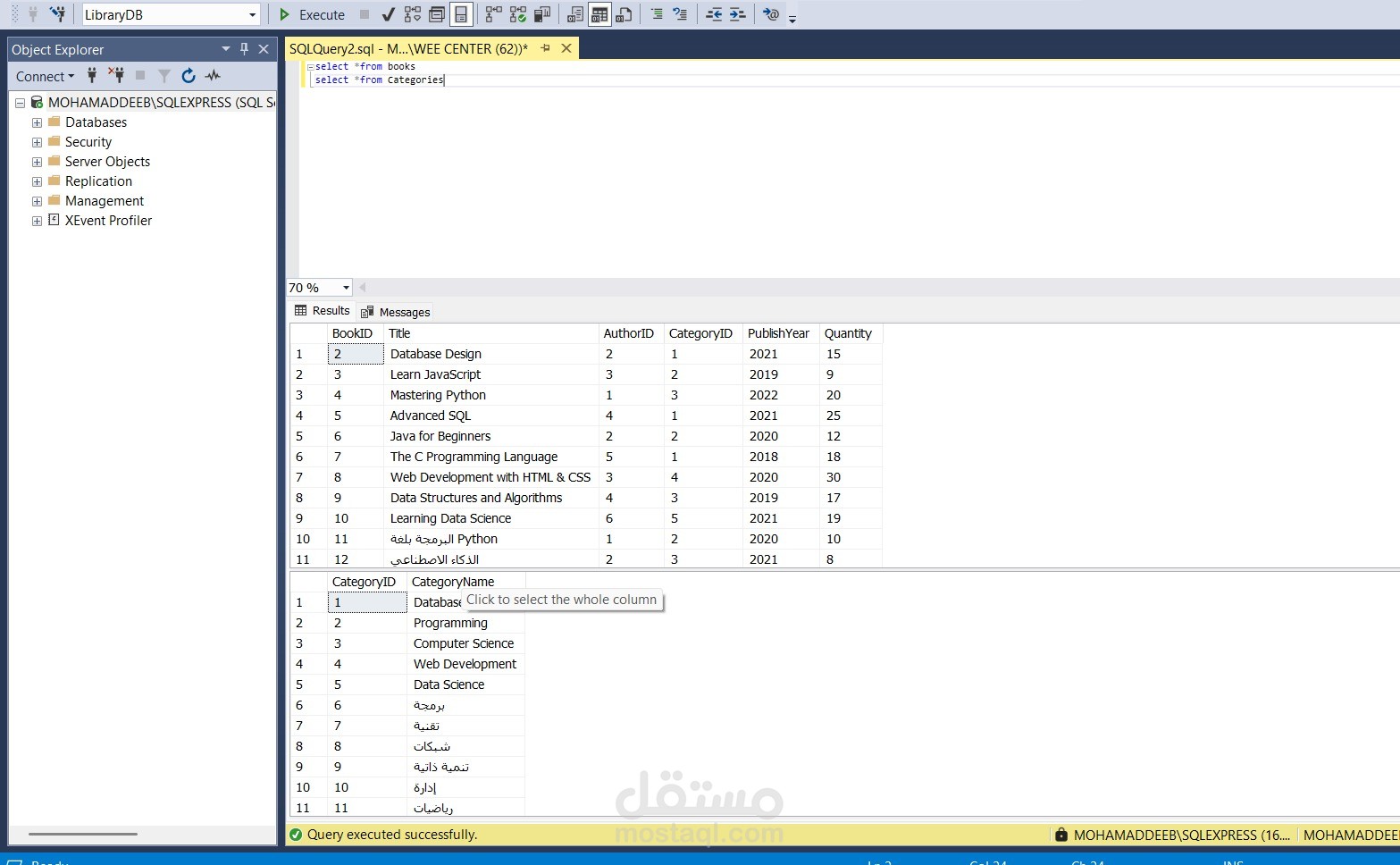Click the 'Web Development' category name cell
The width and height of the screenshot is (1400, 865).
(x=465, y=664)
